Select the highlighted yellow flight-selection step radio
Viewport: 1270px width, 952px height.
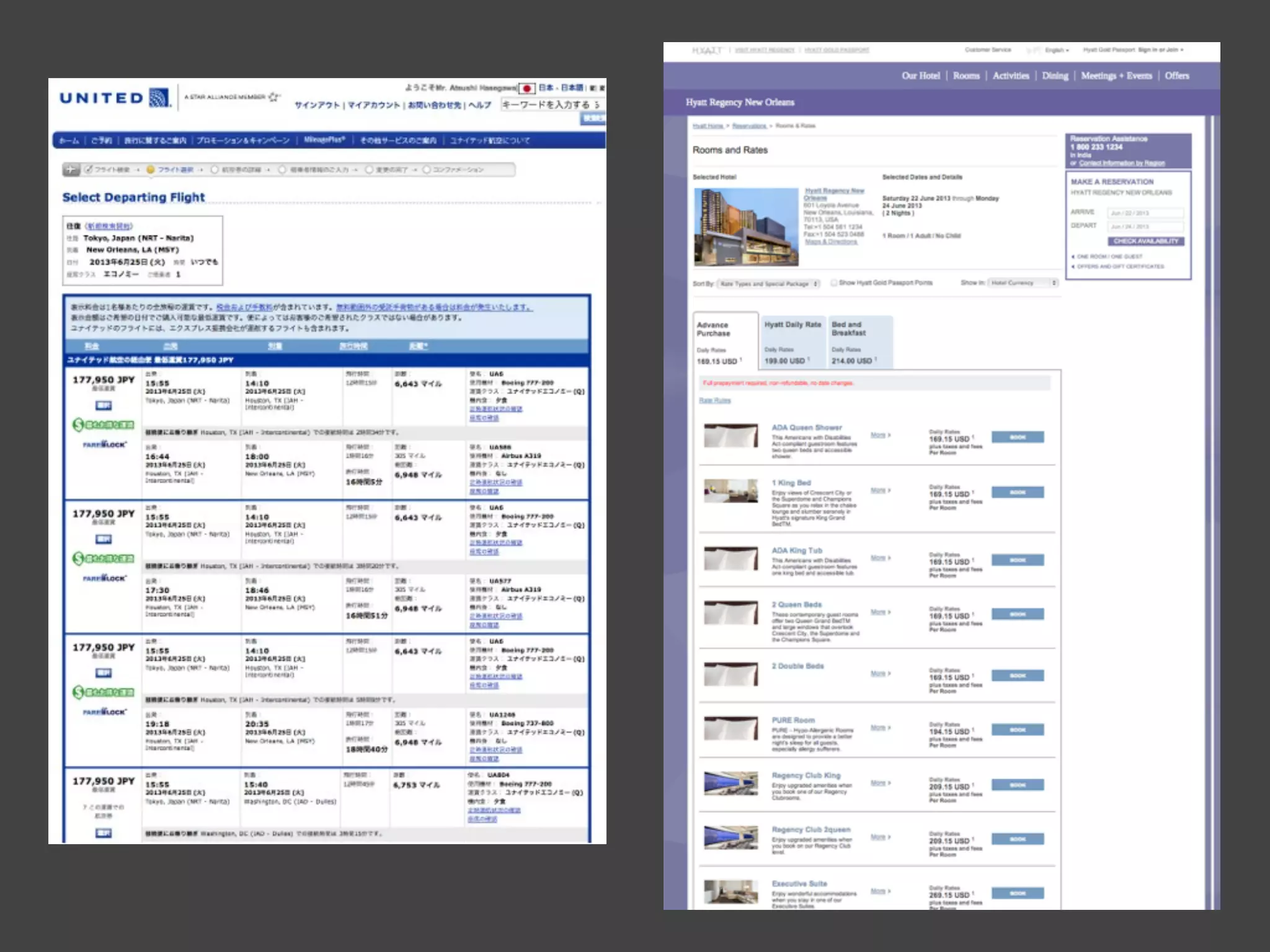coord(151,169)
